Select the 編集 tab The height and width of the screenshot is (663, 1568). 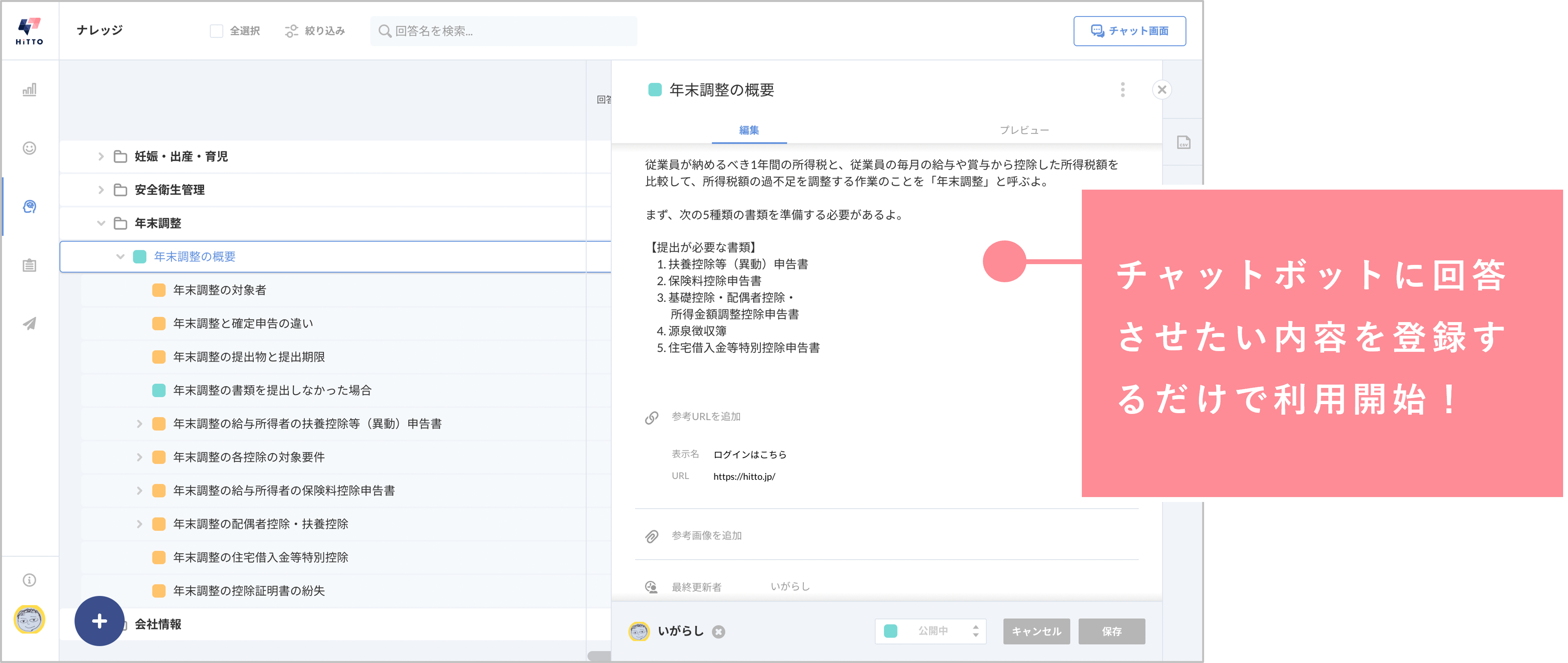749,130
